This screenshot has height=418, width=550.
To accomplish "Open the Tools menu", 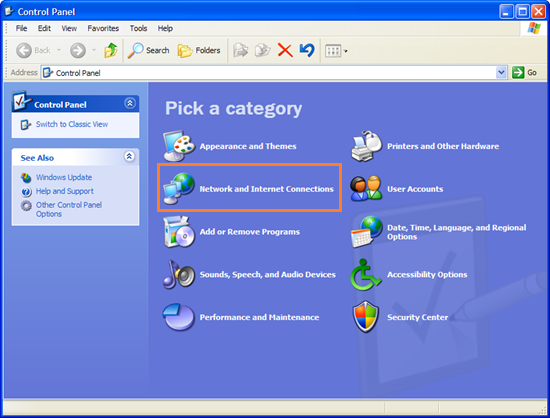I will (x=139, y=28).
